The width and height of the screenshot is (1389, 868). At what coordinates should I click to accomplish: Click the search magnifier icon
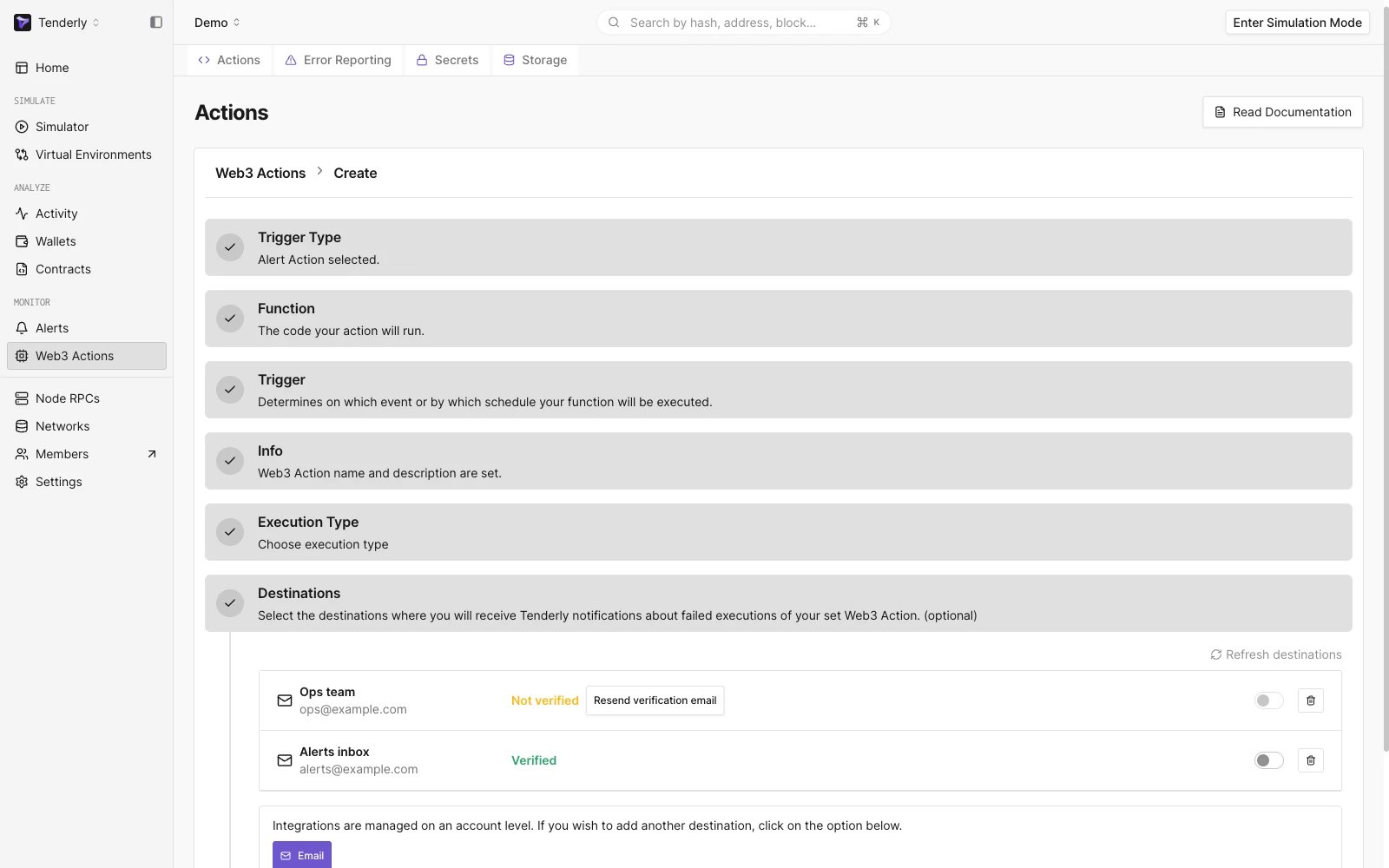tap(614, 23)
